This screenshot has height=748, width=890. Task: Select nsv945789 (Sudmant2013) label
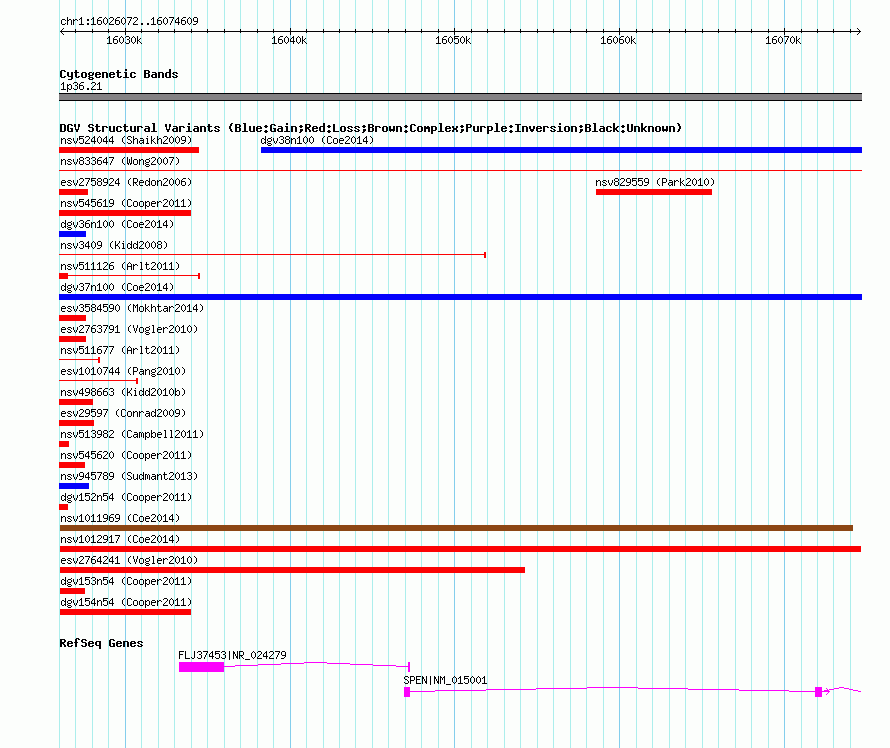click(129, 476)
